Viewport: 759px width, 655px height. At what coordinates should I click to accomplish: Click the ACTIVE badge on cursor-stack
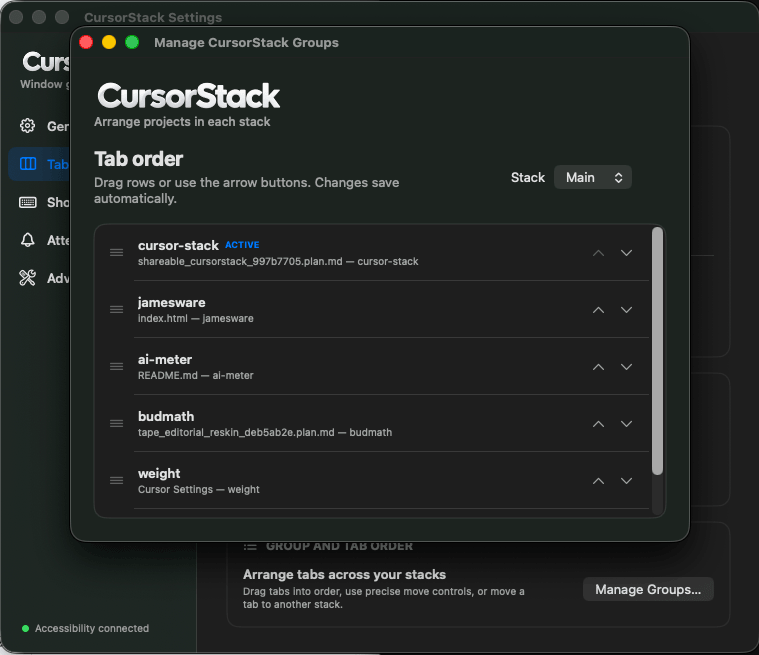click(242, 245)
